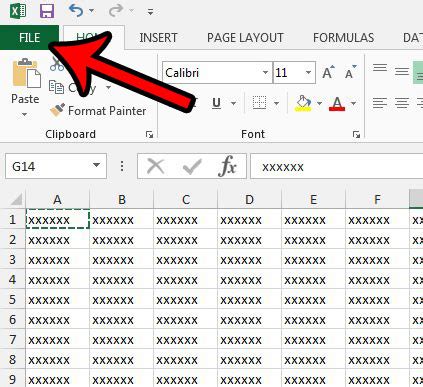Center text horizontally icon

[x=402, y=103]
